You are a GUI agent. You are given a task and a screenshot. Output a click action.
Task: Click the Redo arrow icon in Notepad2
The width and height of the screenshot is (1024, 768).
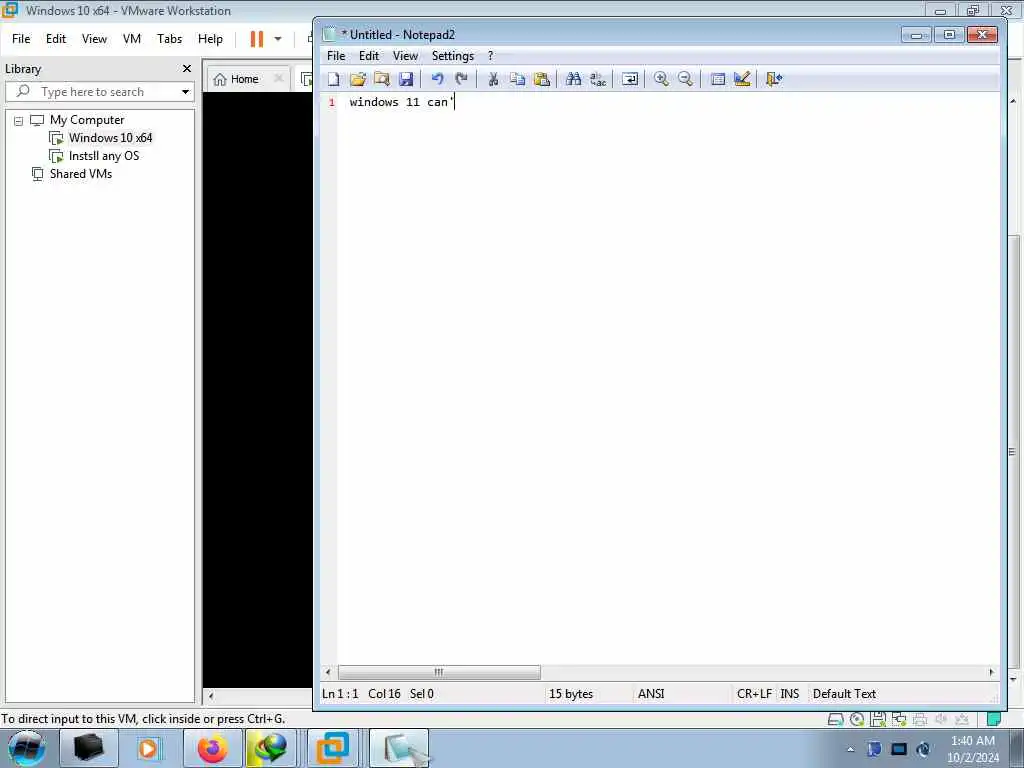(462, 79)
